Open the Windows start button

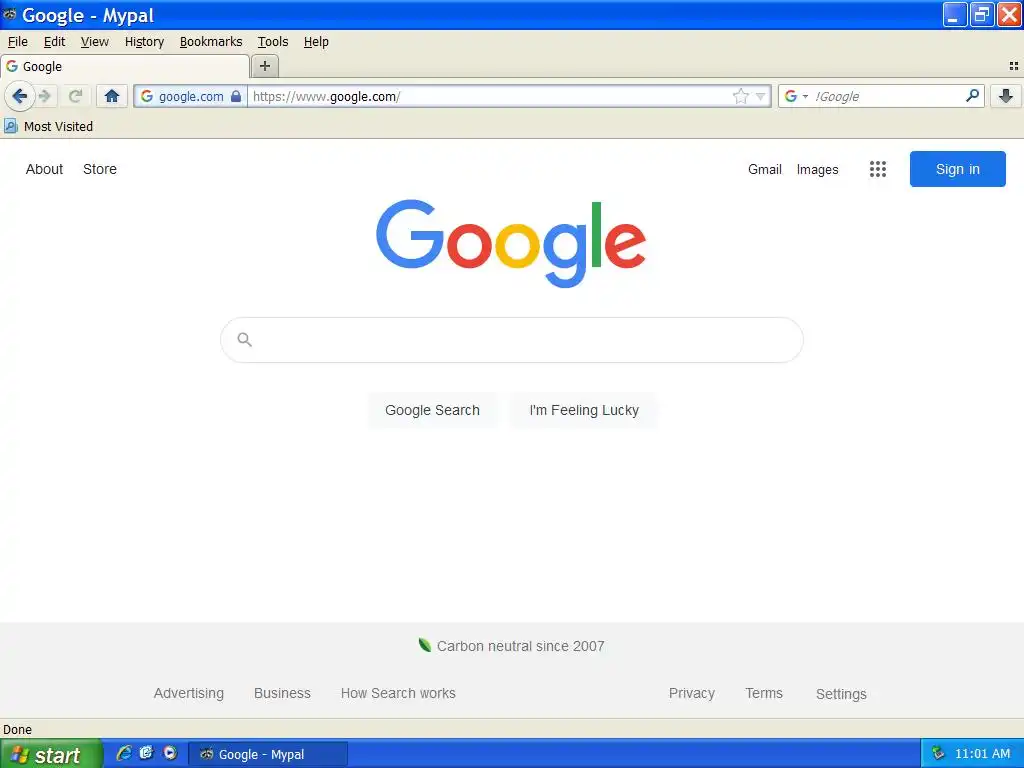51,754
